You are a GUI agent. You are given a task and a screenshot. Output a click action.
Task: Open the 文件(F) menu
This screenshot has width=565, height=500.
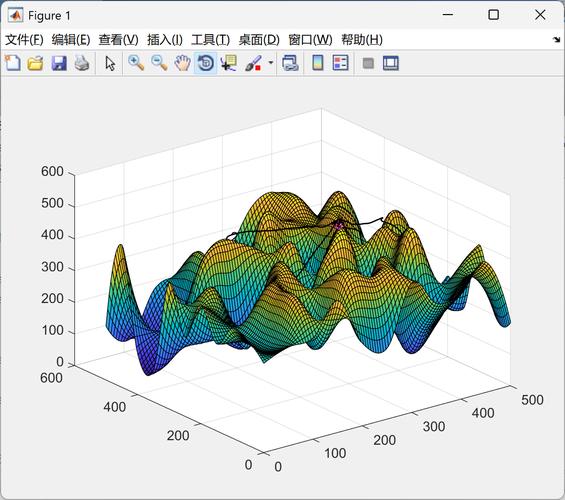point(24,40)
